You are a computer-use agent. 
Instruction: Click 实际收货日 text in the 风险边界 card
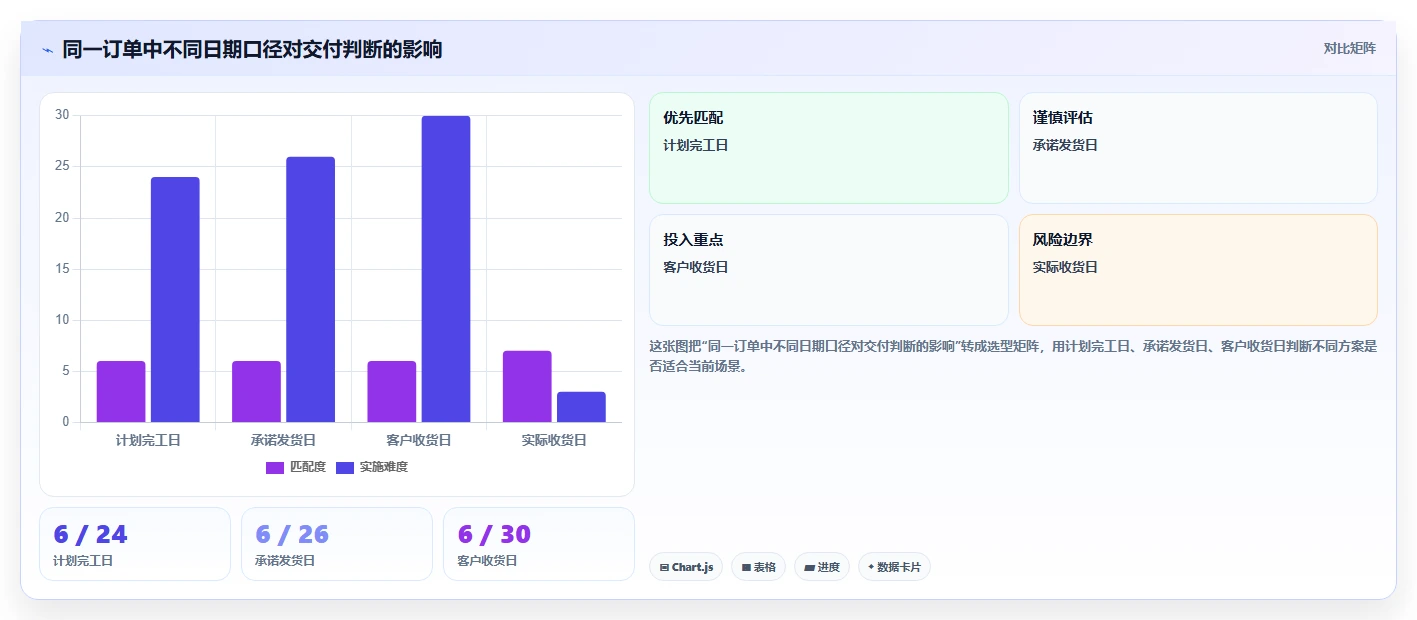click(x=1065, y=267)
